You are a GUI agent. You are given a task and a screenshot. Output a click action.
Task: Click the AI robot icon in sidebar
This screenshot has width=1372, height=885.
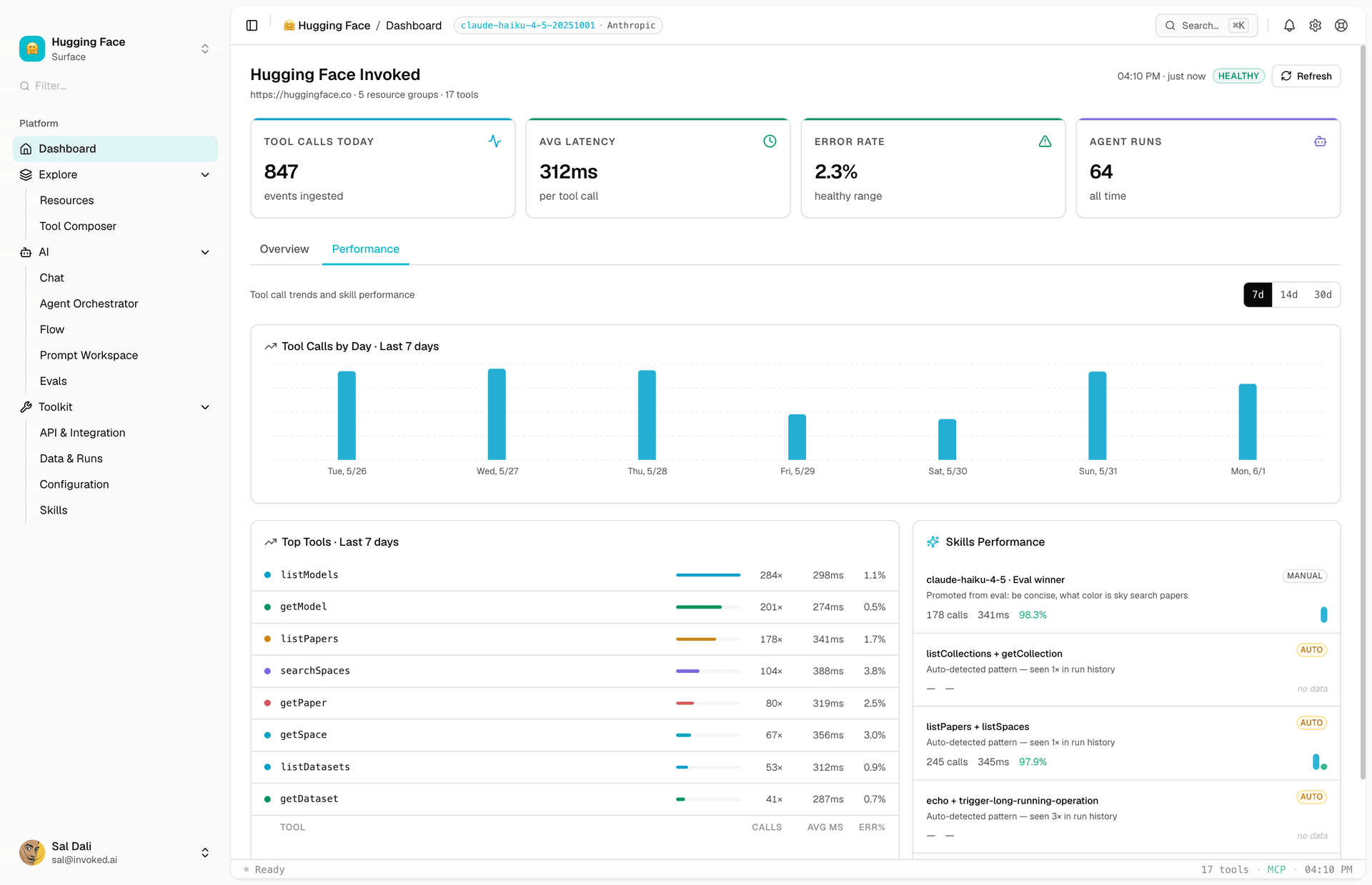pos(26,252)
